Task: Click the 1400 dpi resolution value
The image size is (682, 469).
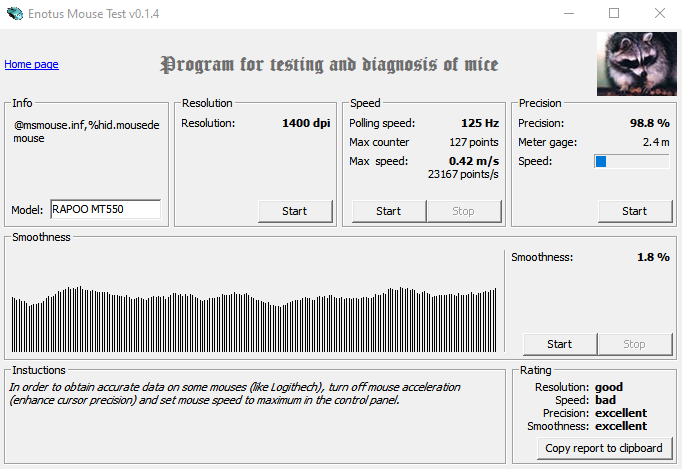Action: (x=304, y=123)
